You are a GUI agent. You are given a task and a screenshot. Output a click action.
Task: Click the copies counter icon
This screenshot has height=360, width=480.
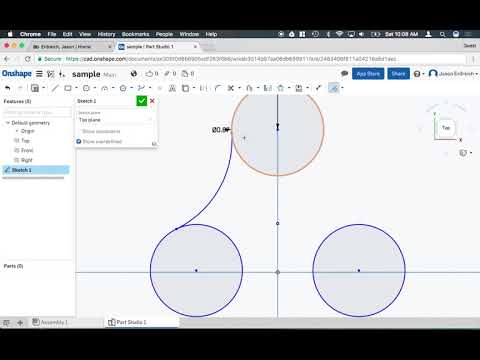(188, 74)
